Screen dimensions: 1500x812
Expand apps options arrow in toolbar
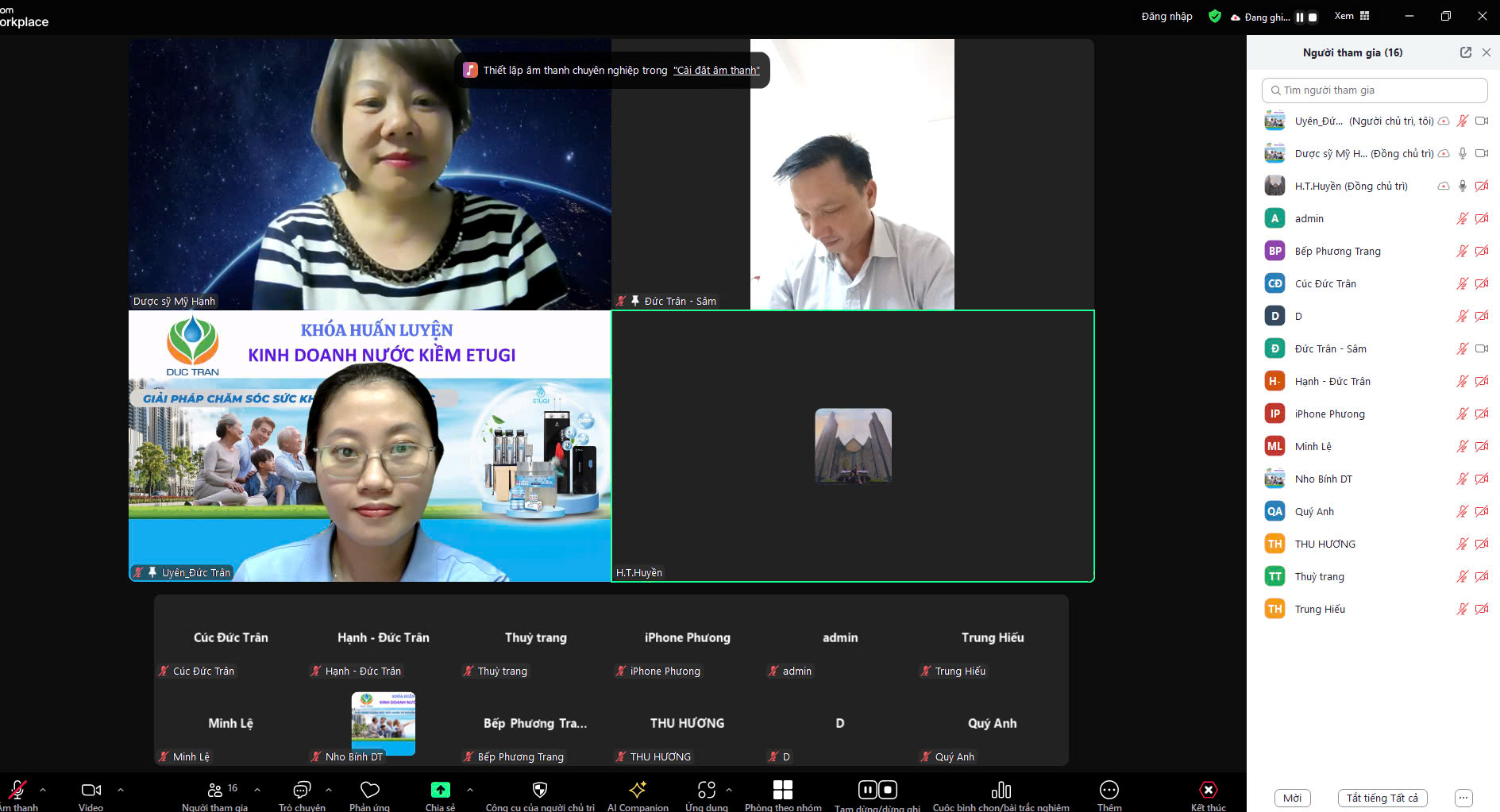coord(729,790)
